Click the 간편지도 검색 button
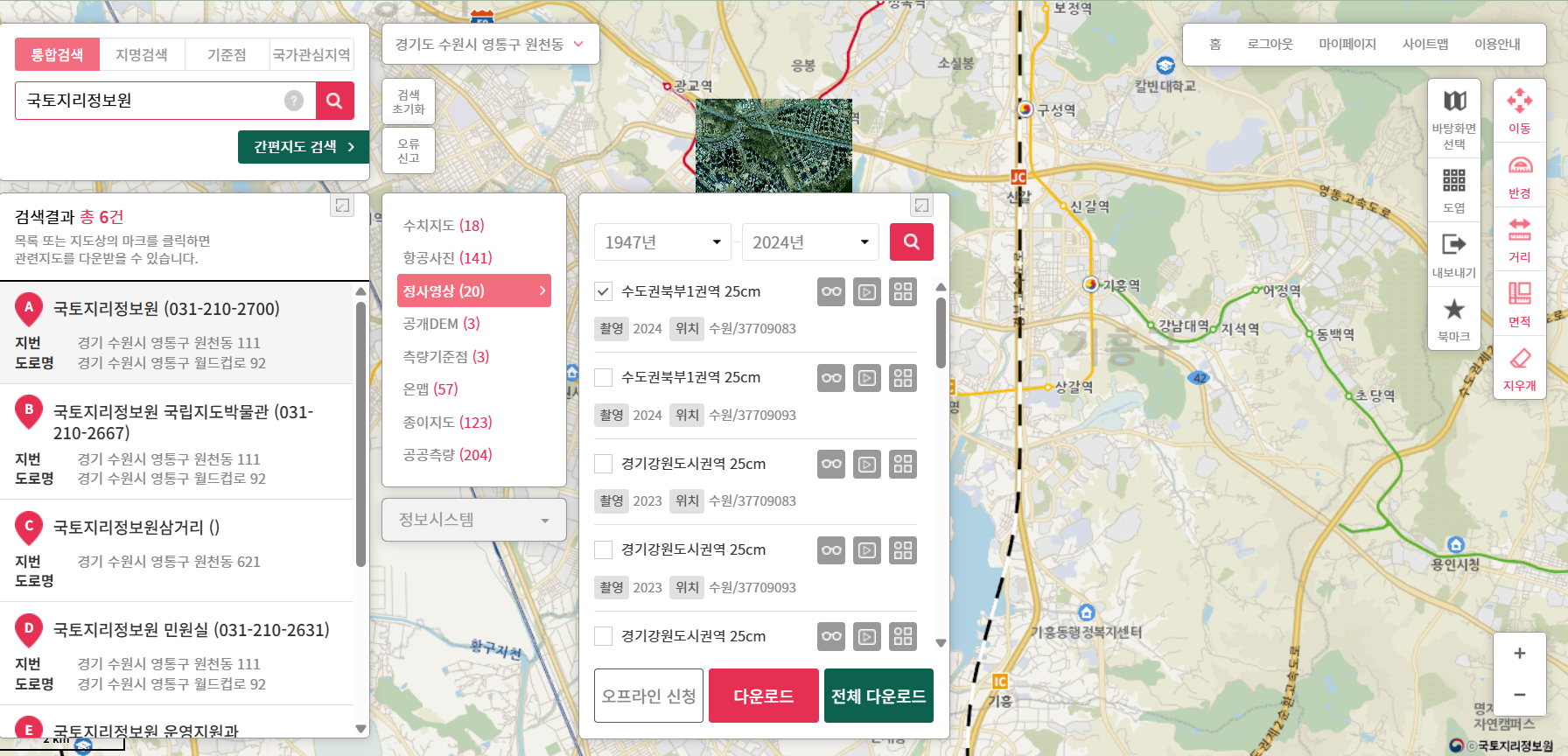Viewport: 1568px width, 756px height. [x=304, y=147]
